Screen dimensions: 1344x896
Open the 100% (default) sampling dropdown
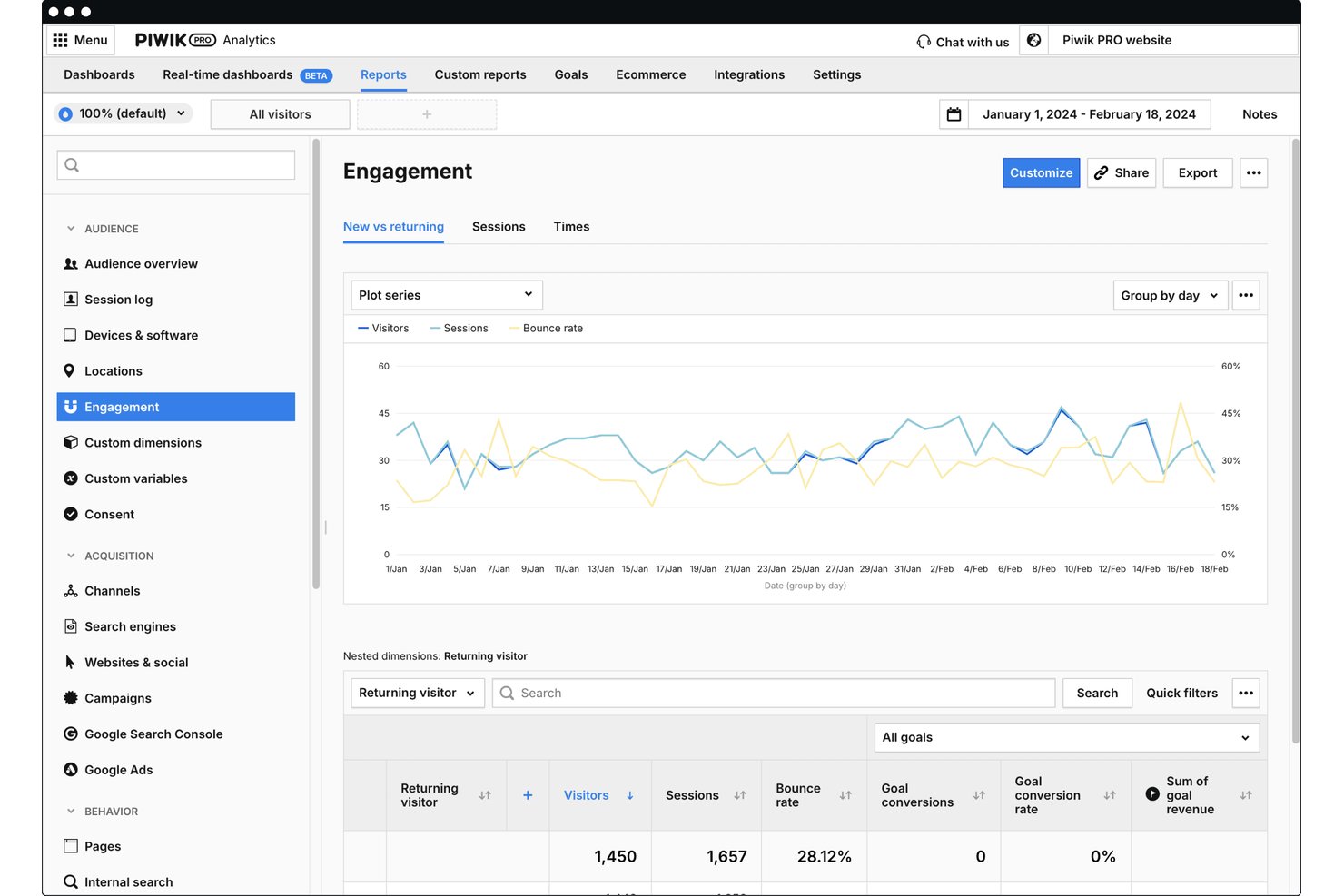click(x=124, y=113)
